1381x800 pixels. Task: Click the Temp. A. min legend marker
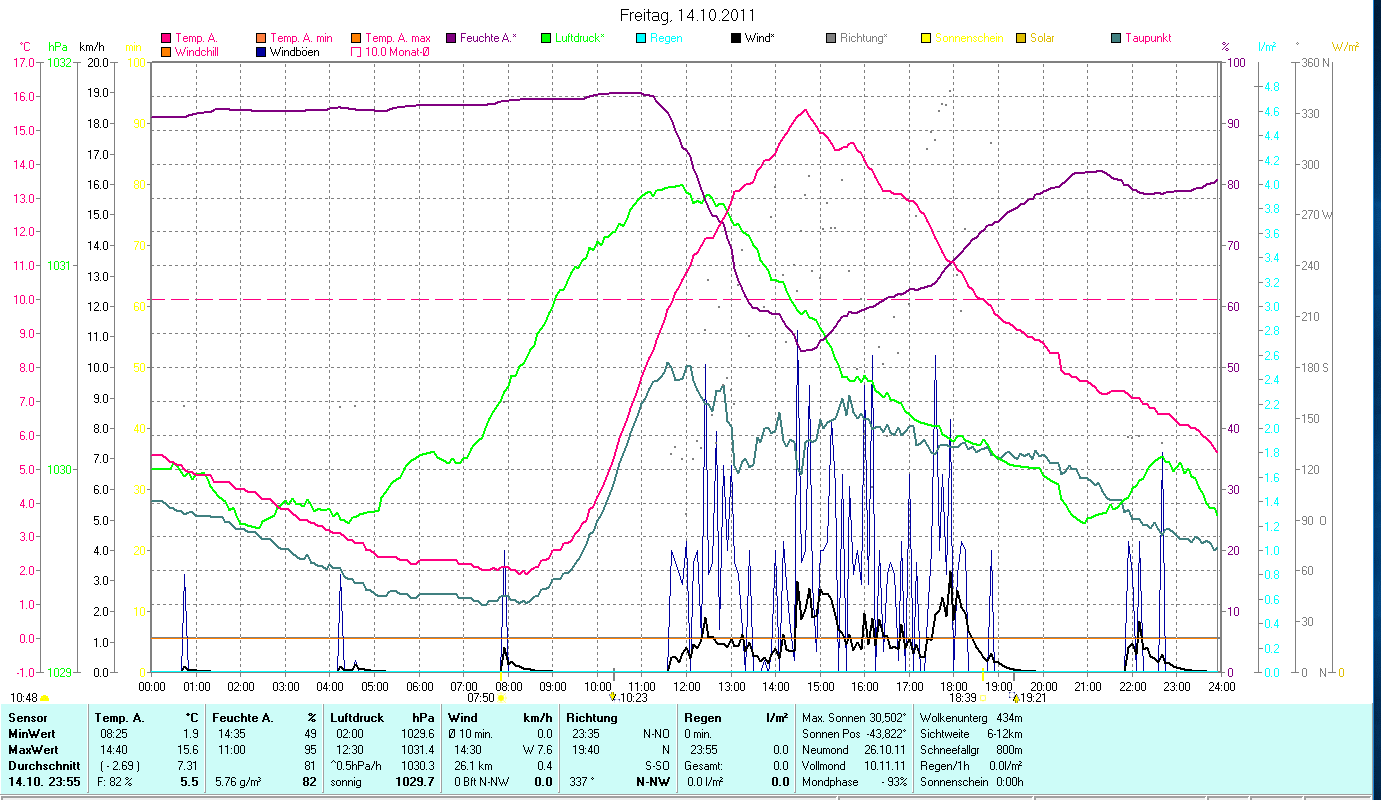point(261,38)
